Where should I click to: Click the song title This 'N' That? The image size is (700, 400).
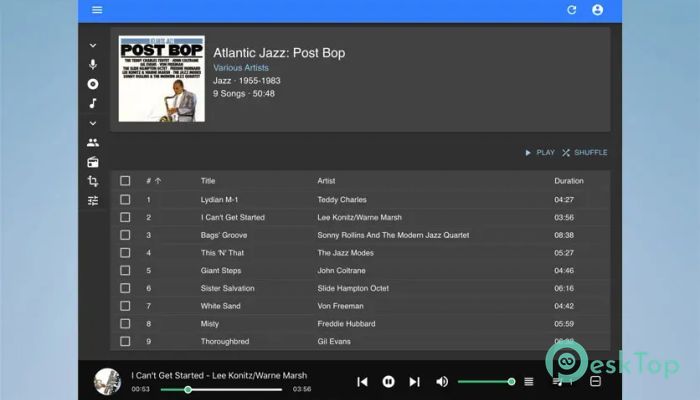(222, 253)
